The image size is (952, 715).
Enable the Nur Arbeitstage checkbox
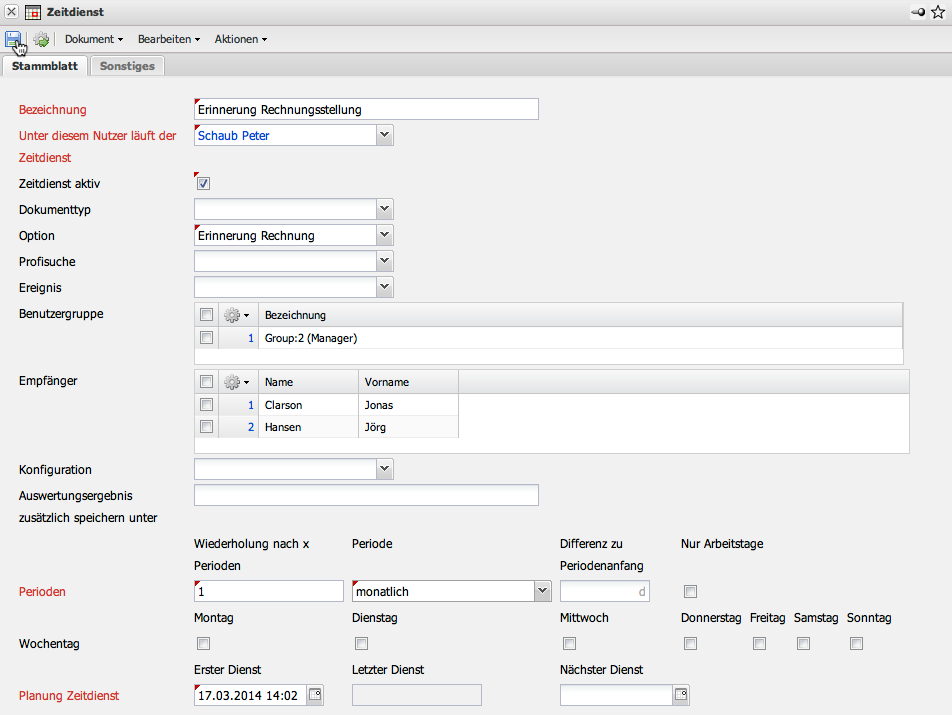[x=690, y=592]
